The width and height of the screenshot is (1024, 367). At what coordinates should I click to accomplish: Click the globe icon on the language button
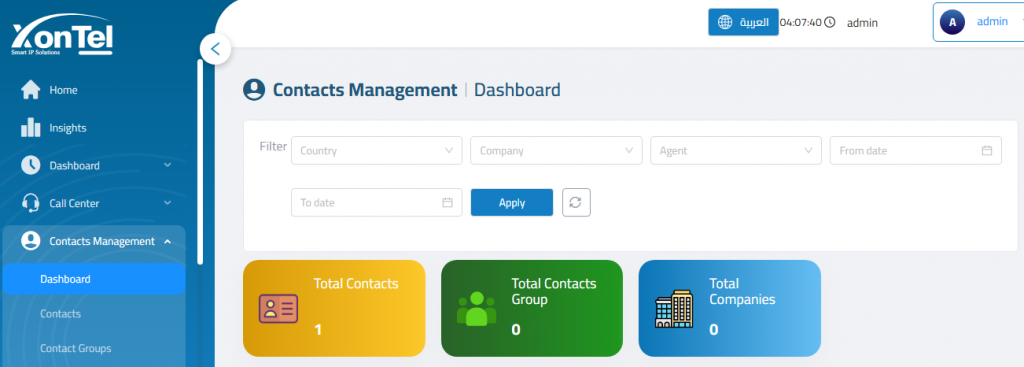725,22
